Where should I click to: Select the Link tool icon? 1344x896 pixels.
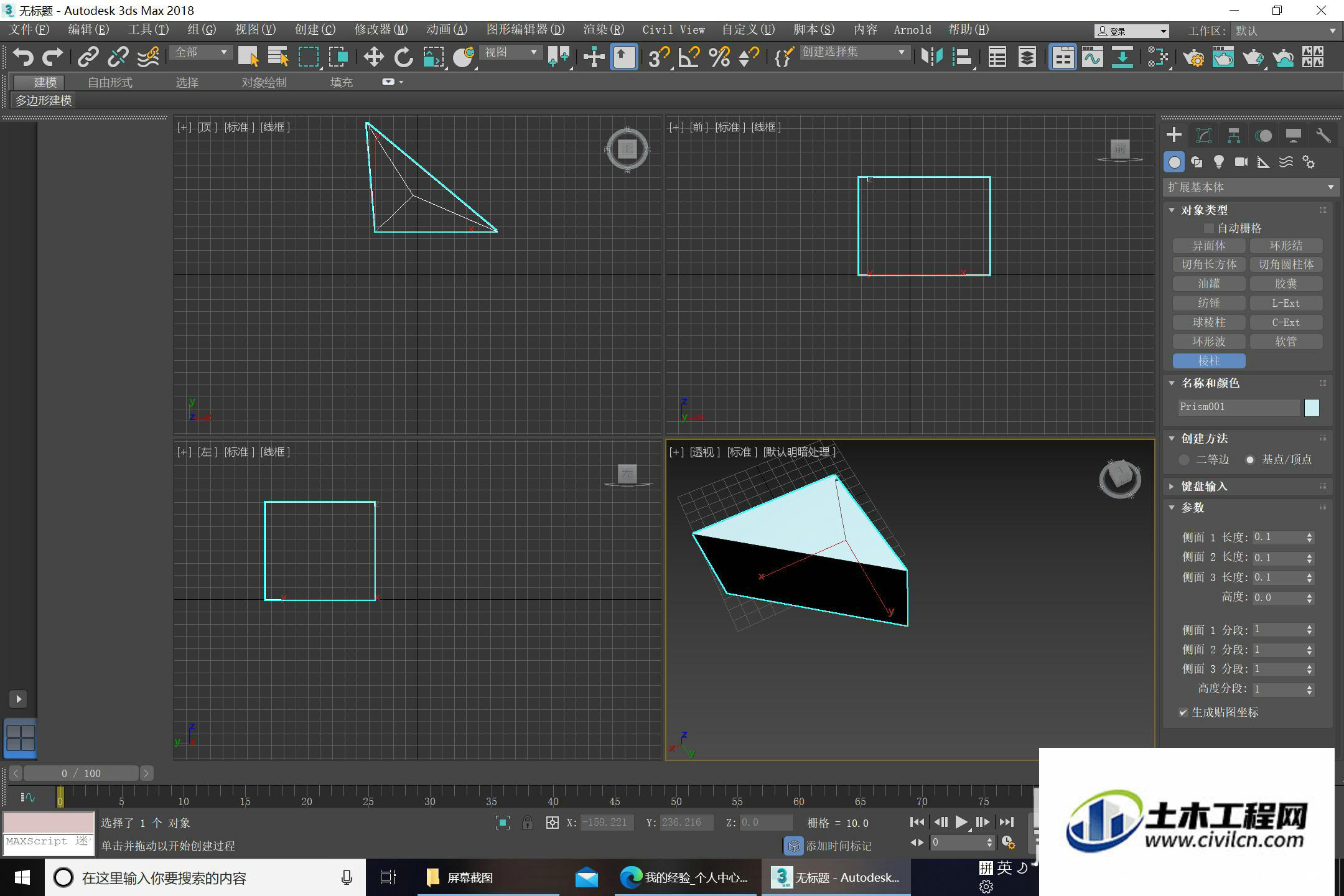[88, 57]
